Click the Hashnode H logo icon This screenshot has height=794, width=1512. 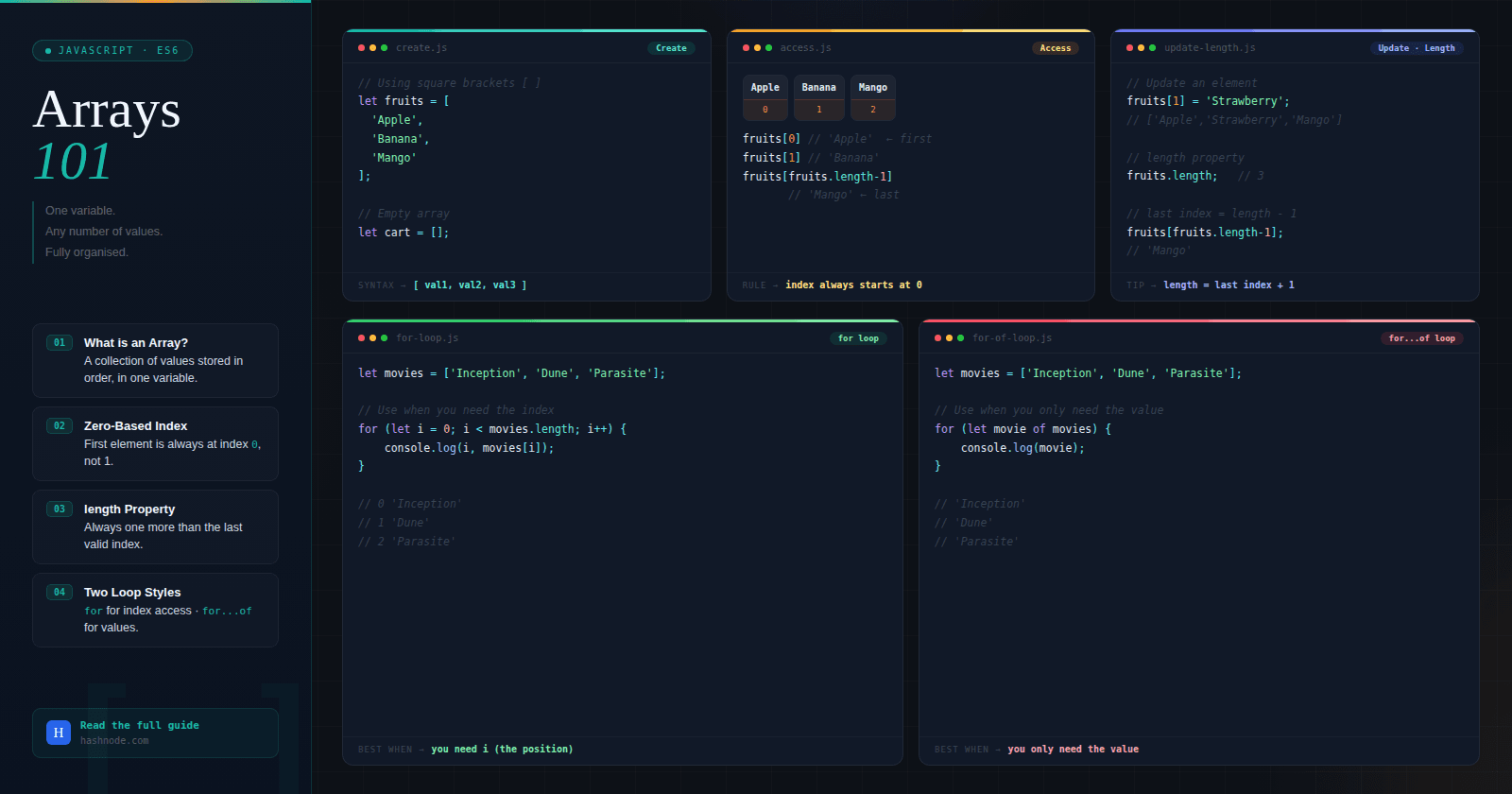(59, 733)
